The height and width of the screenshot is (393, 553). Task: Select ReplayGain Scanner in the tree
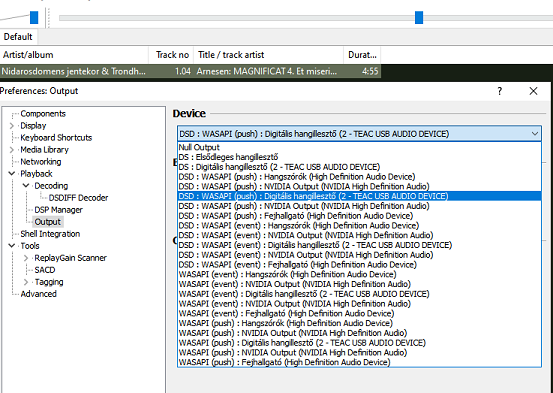[71, 258]
